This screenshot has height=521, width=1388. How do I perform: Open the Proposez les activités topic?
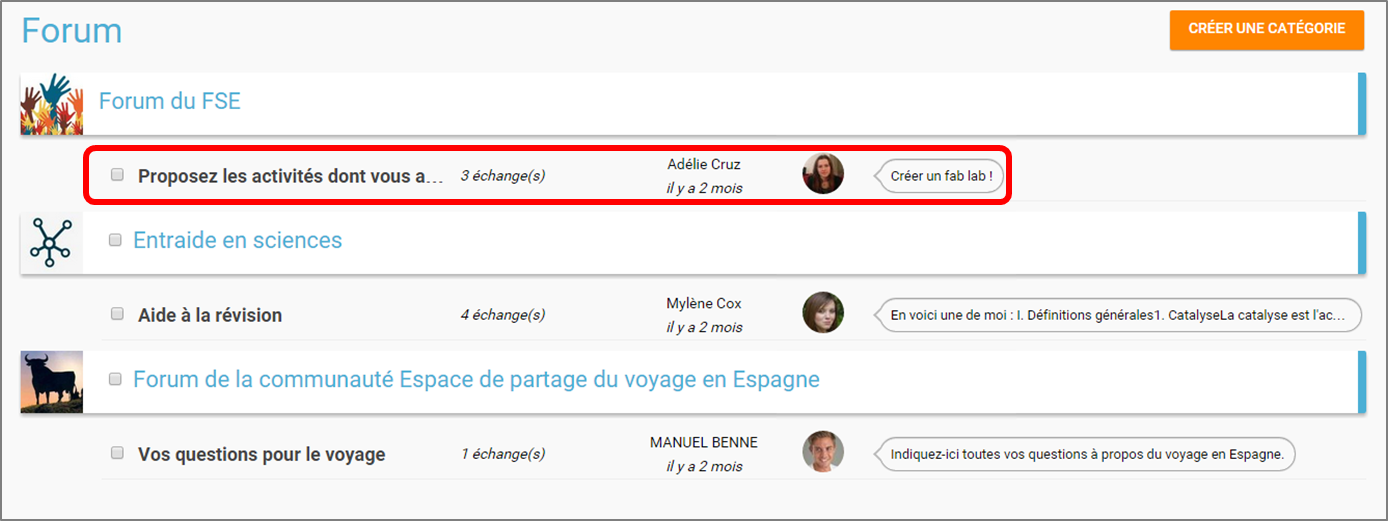pyautogui.click(x=290, y=176)
